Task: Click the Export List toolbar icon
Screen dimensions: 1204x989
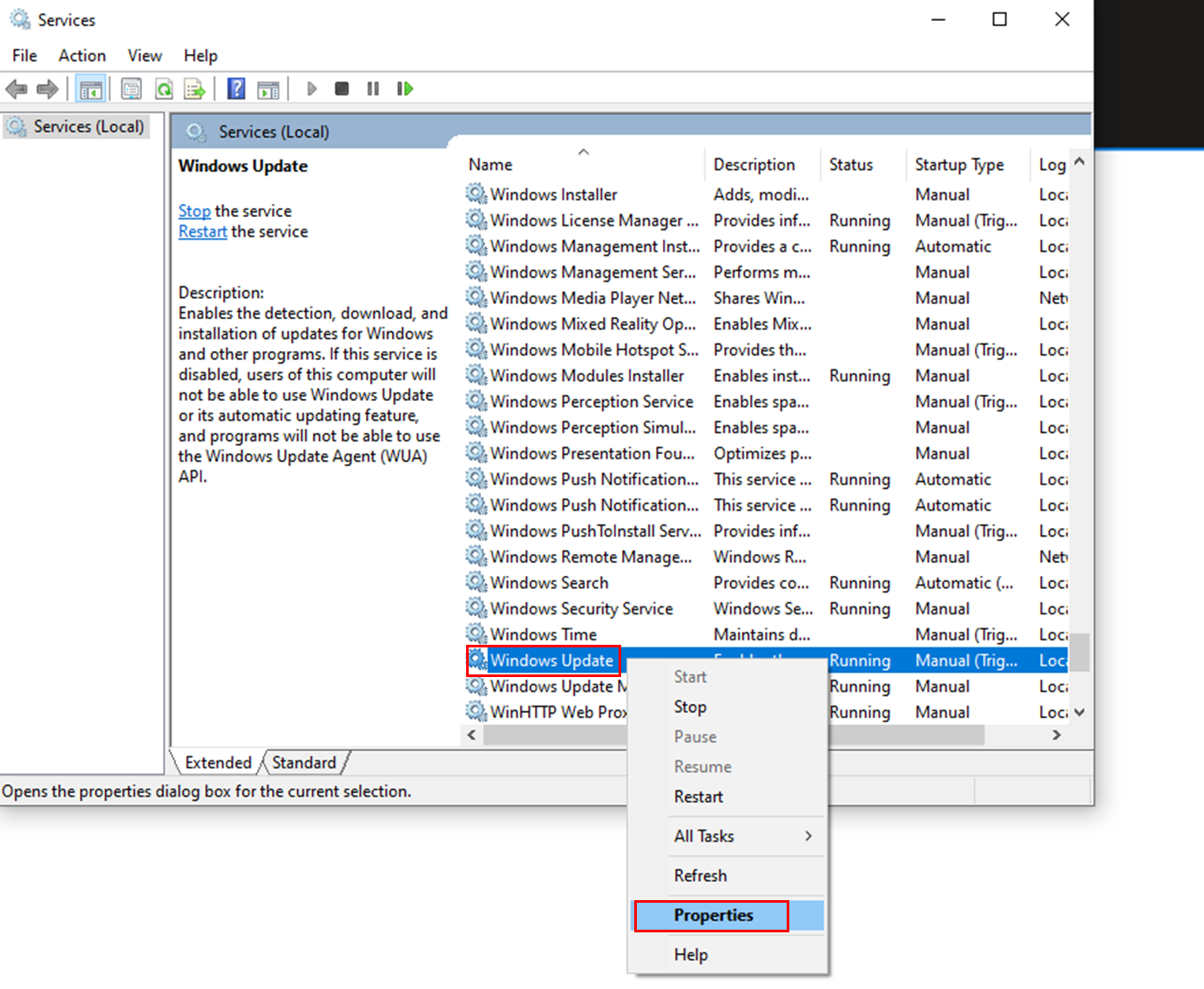Action: 195,89
